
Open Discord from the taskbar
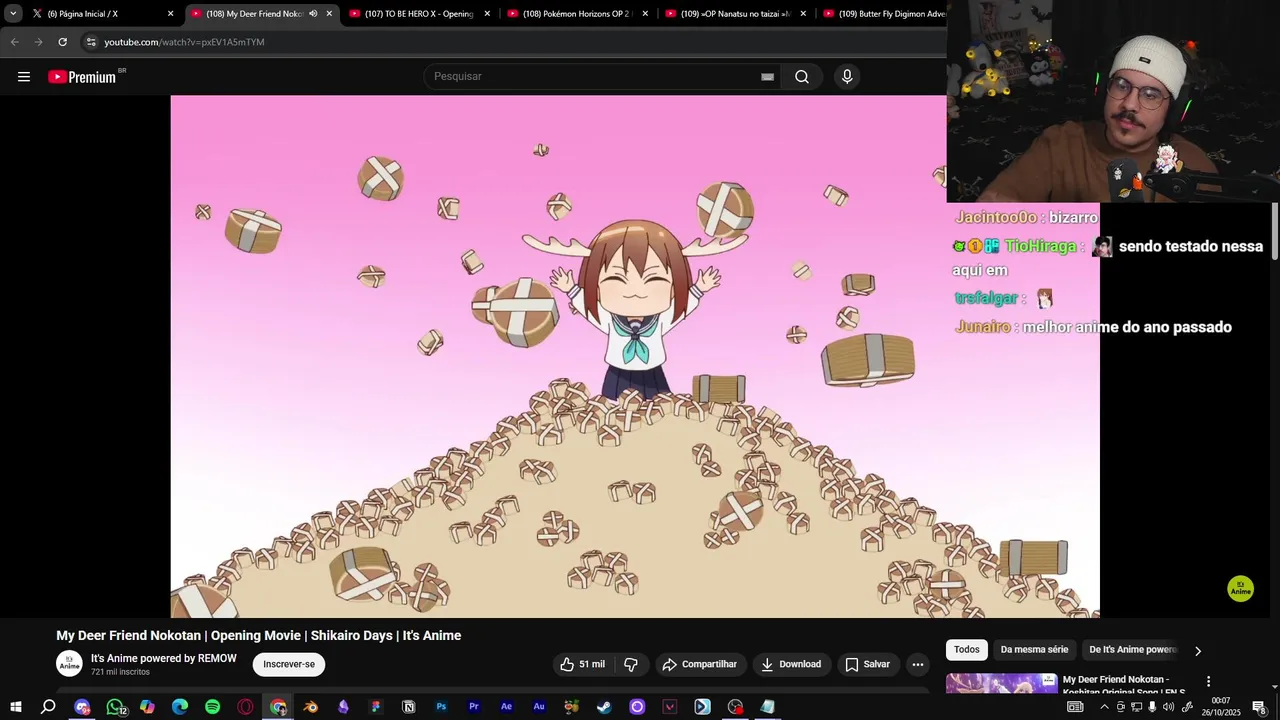click(82, 707)
